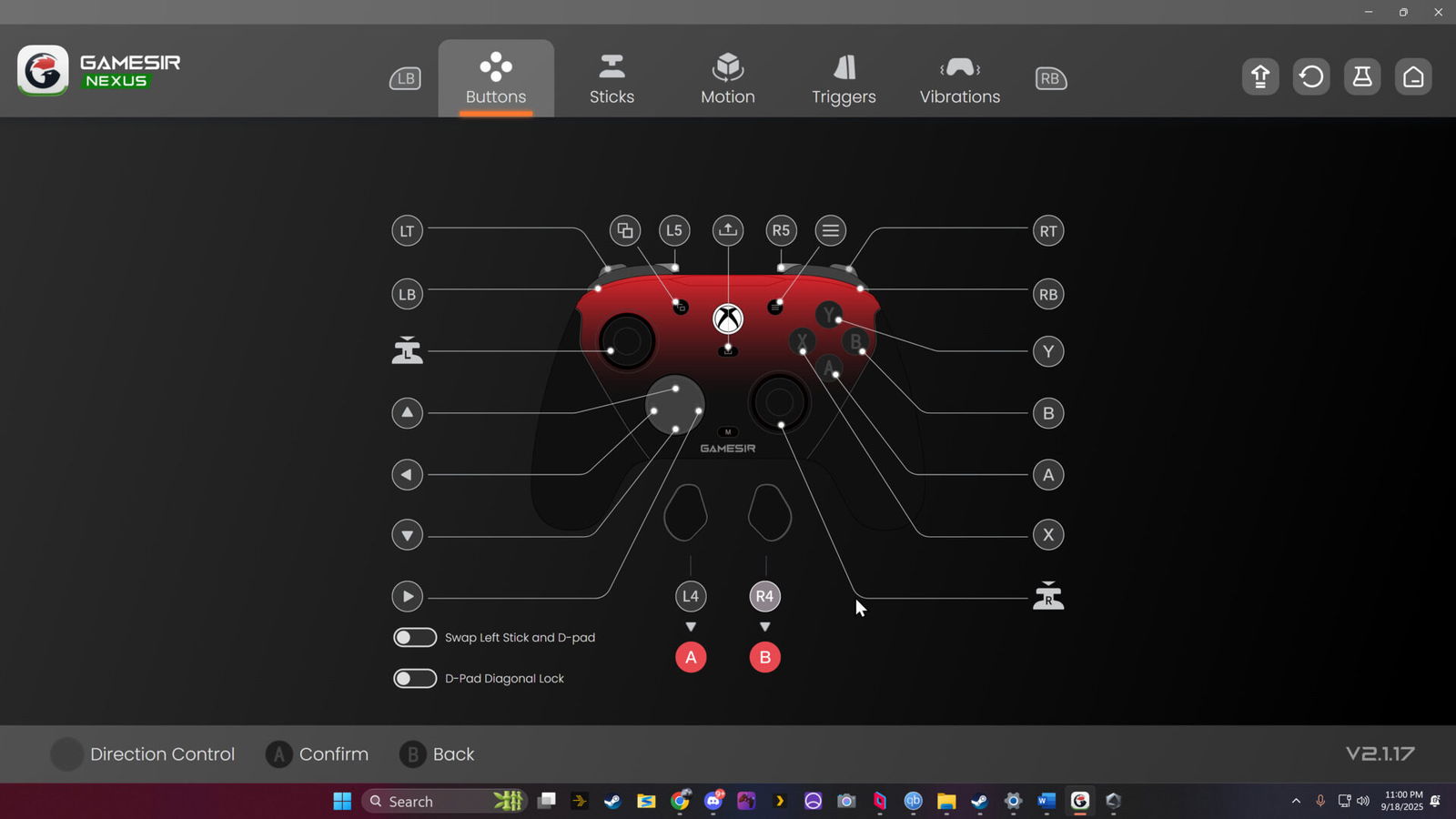Image resolution: width=1456 pixels, height=819 pixels.
Task: Click the view button mapping icon
Action: (x=625, y=230)
